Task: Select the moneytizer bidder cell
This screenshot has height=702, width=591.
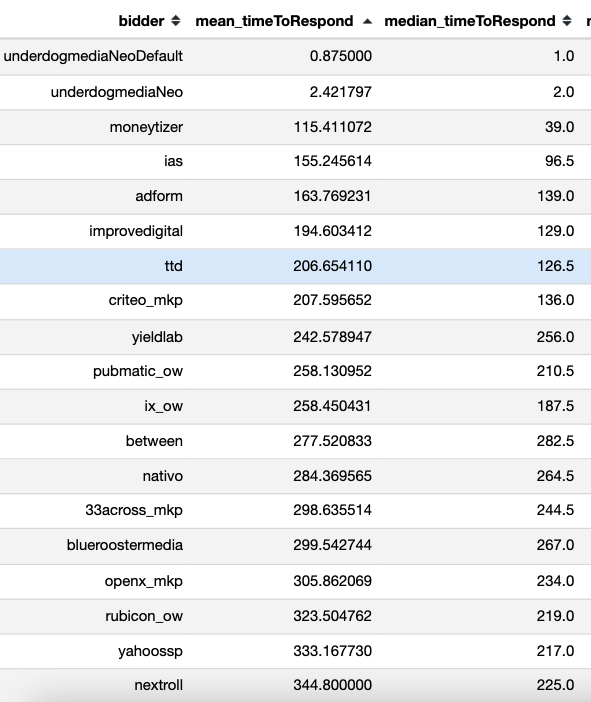Action: [146, 127]
